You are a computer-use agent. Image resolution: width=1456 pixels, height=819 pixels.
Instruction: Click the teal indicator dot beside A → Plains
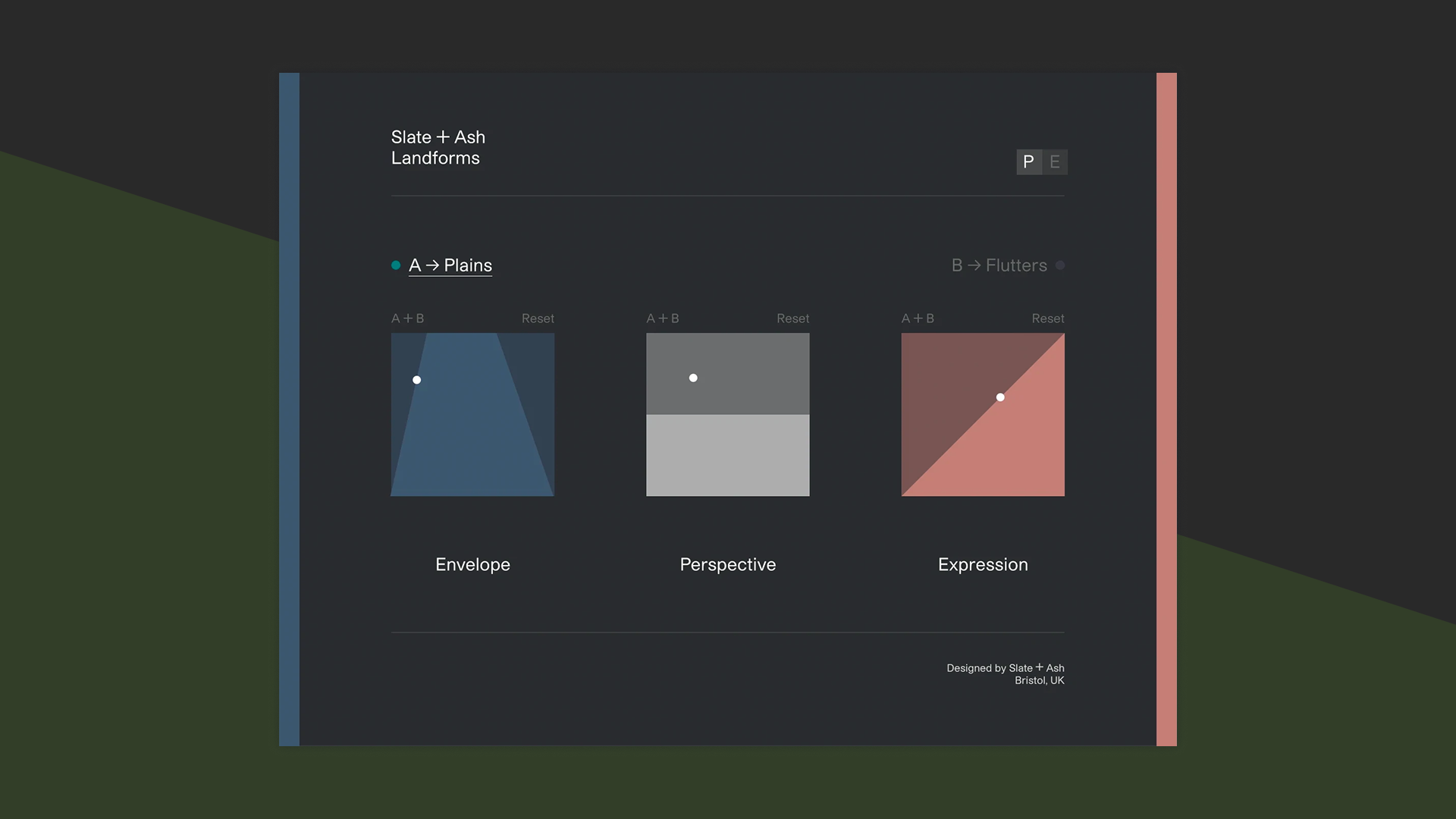(394, 265)
